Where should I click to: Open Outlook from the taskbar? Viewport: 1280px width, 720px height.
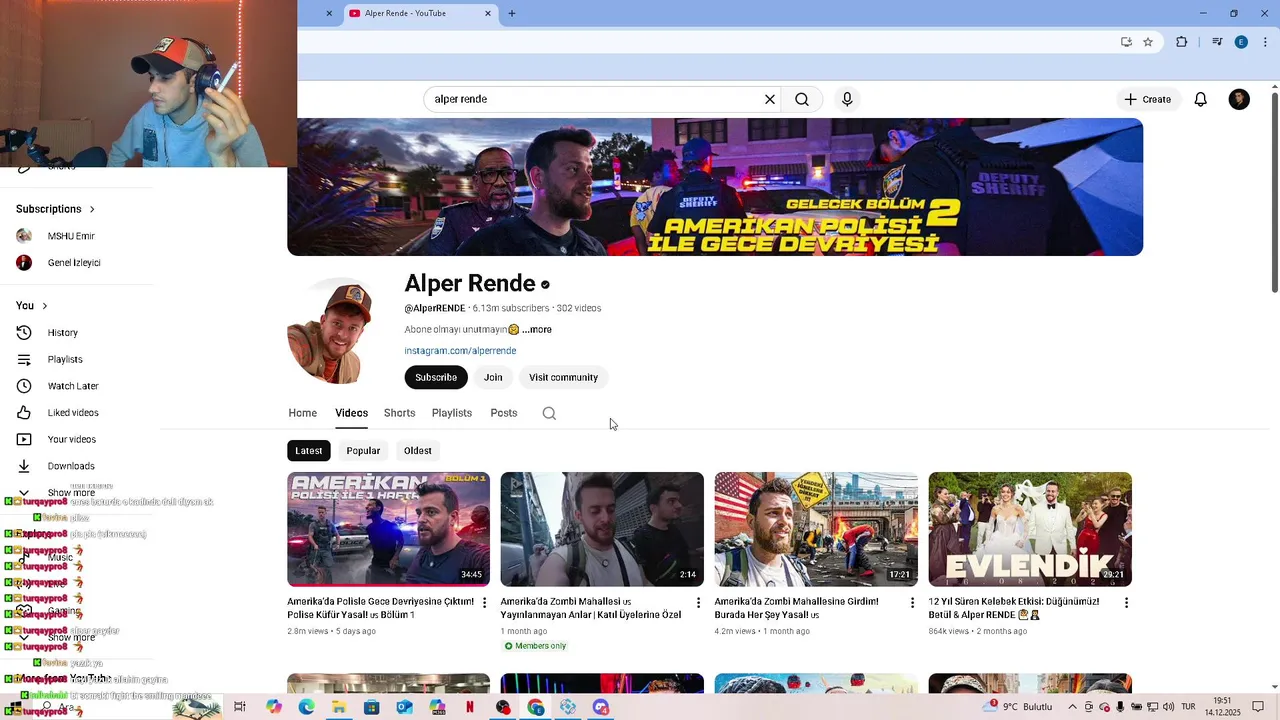point(404,707)
